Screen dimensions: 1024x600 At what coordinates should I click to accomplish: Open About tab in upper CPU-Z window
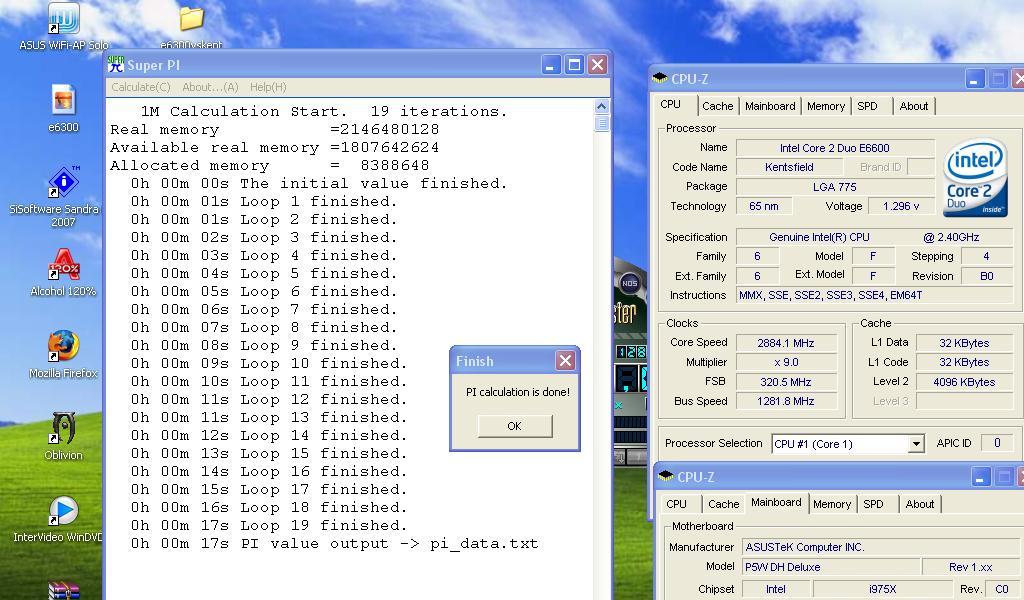tap(914, 106)
